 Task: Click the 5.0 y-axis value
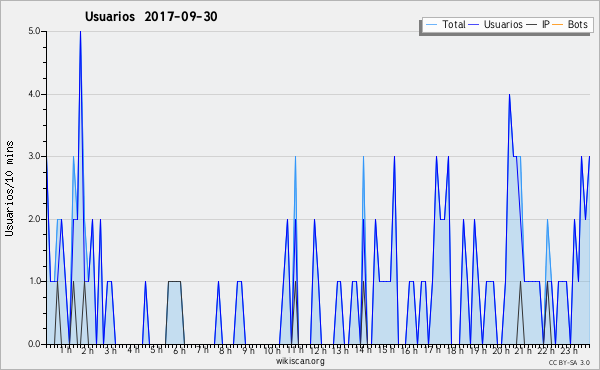click(34, 31)
